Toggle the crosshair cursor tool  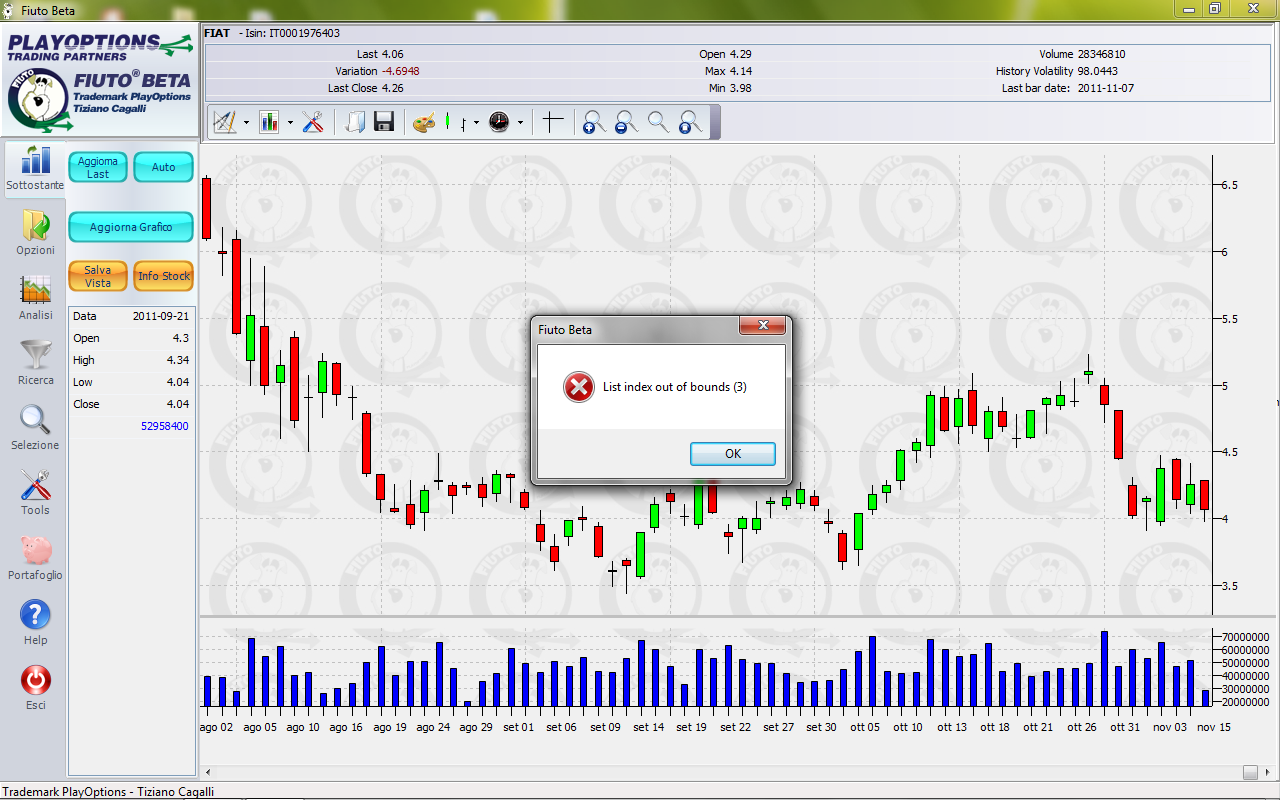(553, 122)
